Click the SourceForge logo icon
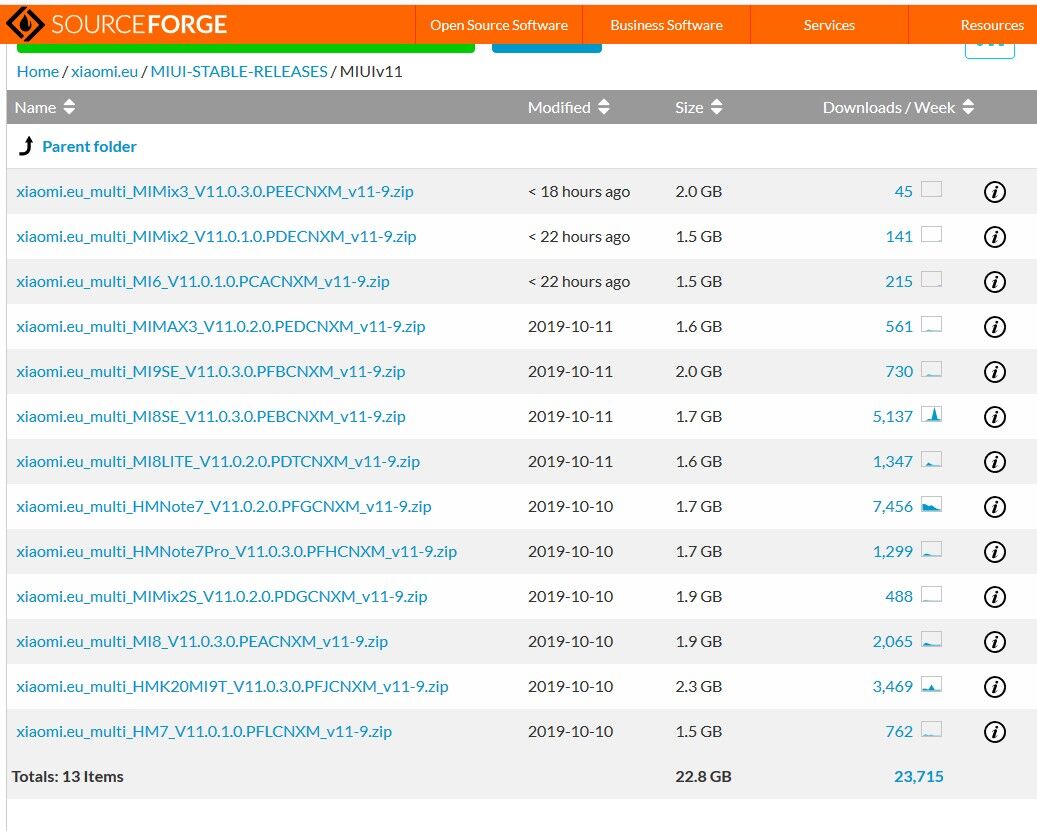The width and height of the screenshot is (1037, 831). 25,24
